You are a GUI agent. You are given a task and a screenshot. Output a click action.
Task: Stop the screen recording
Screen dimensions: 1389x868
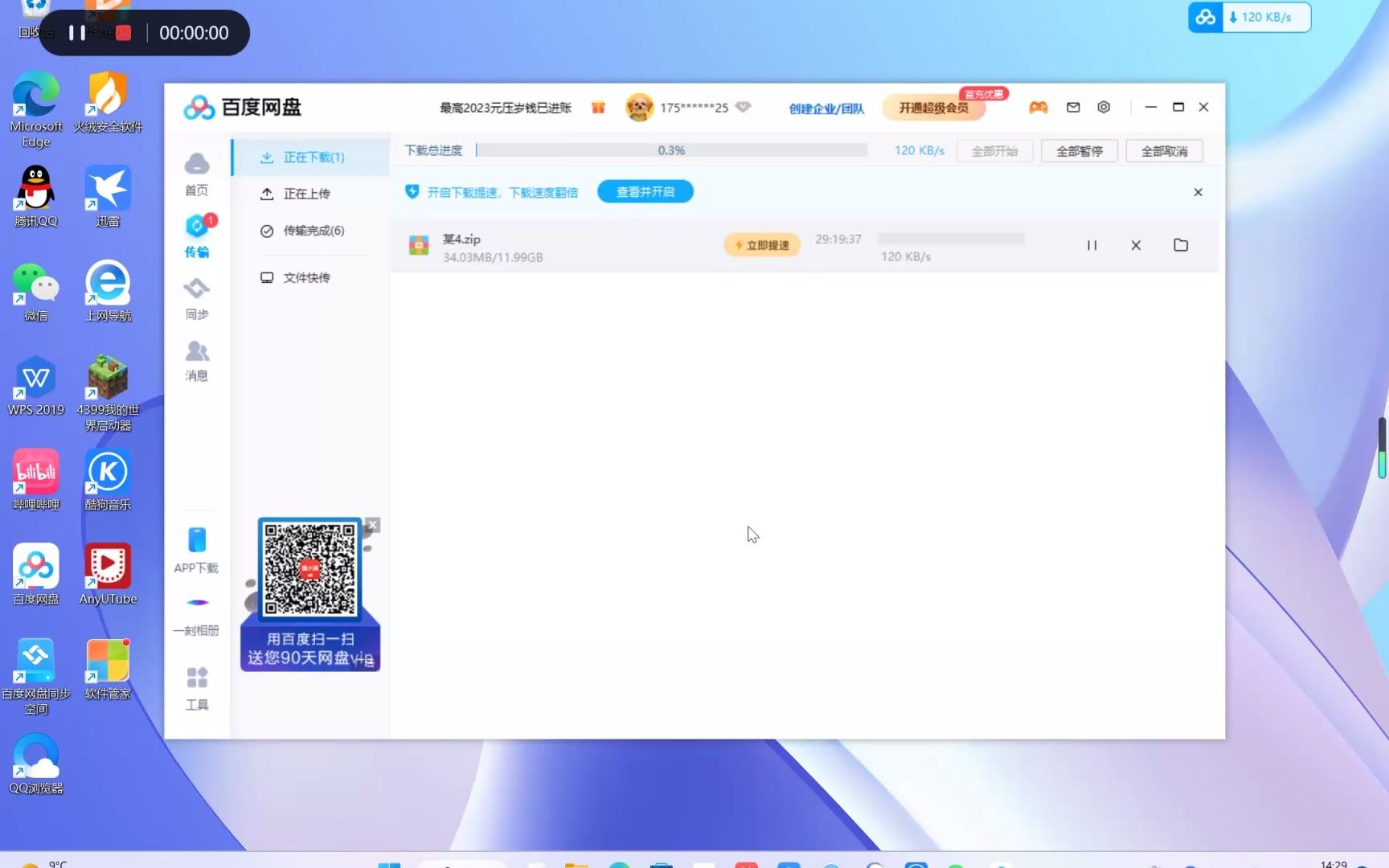pyautogui.click(x=123, y=33)
